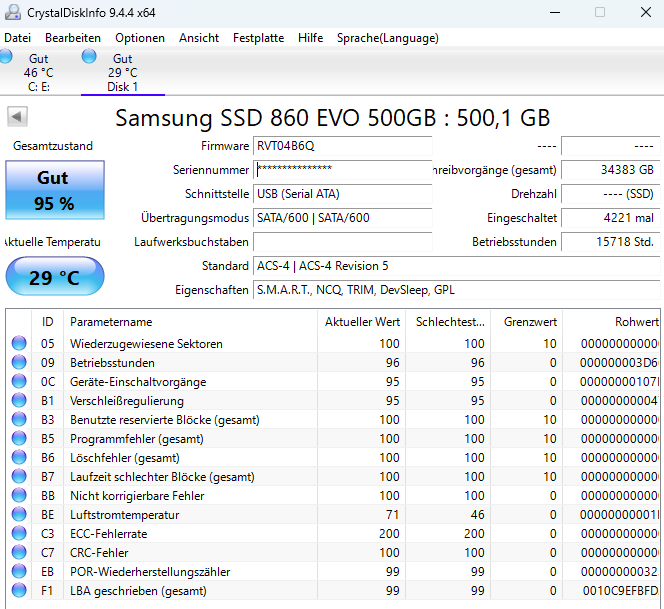664x609 pixels.
Task: Open the Optionen menu
Action: pos(140,38)
